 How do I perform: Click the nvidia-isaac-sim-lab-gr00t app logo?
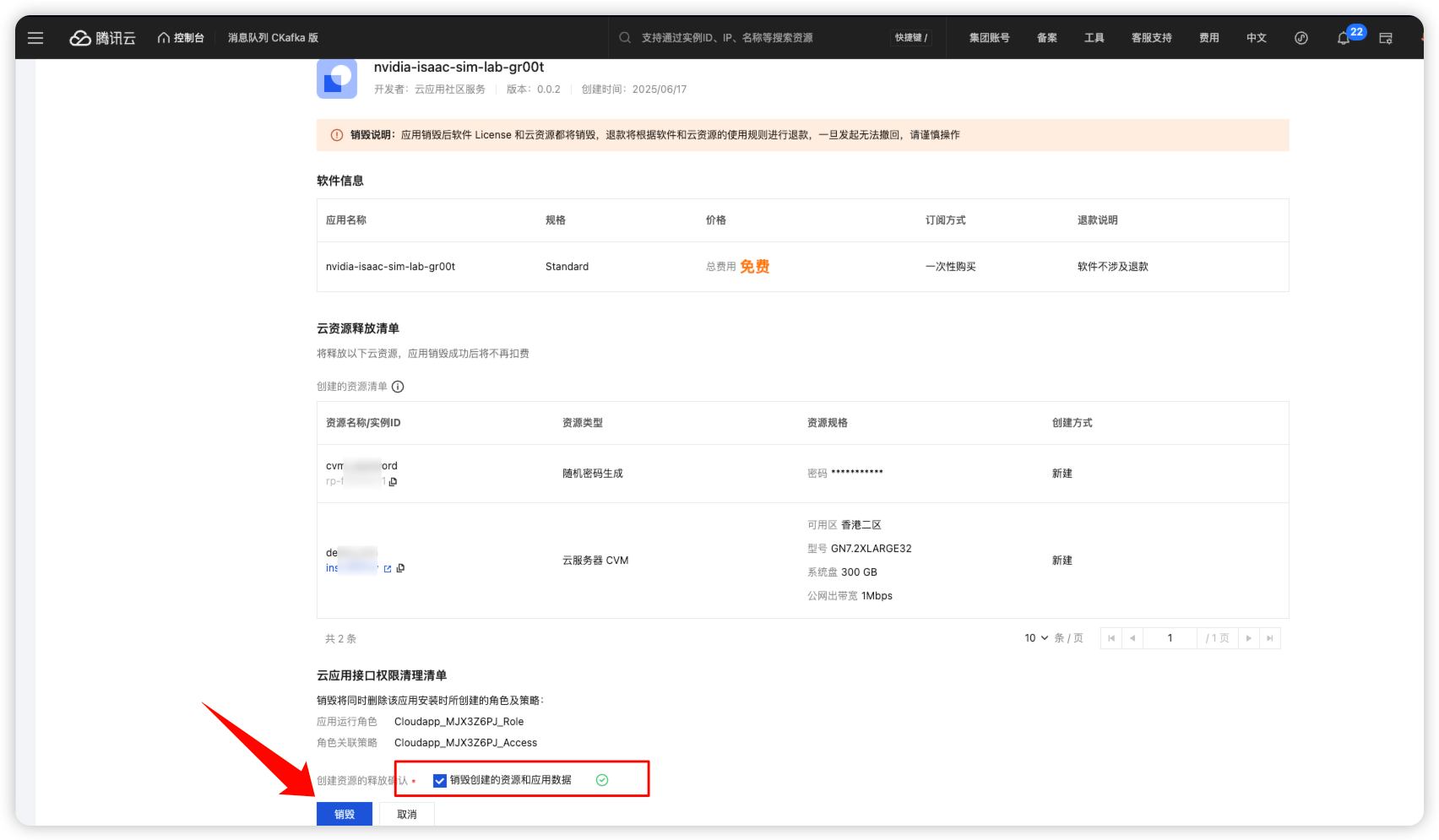pos(337,79)
